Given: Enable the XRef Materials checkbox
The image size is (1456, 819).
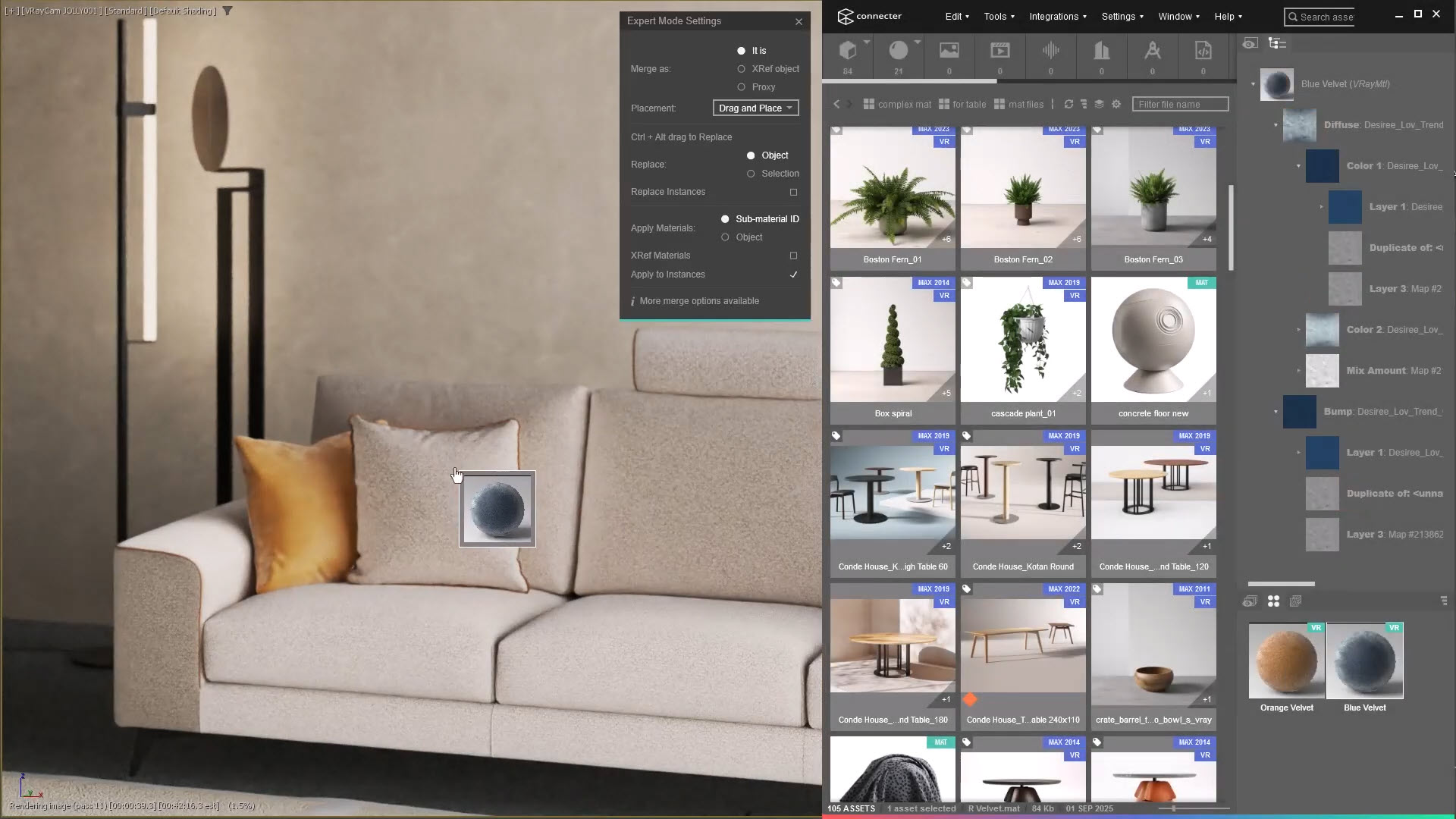Looking at the screenshot, I should pos(793,256).
